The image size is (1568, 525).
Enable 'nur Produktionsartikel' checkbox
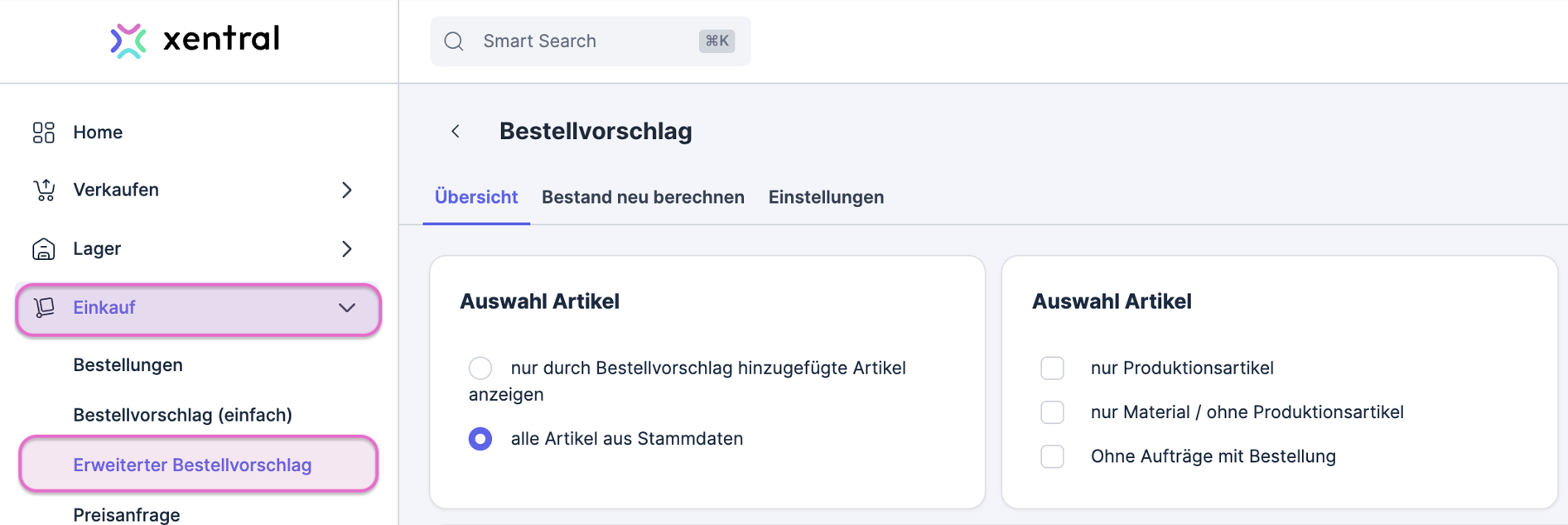[1052, 368]
